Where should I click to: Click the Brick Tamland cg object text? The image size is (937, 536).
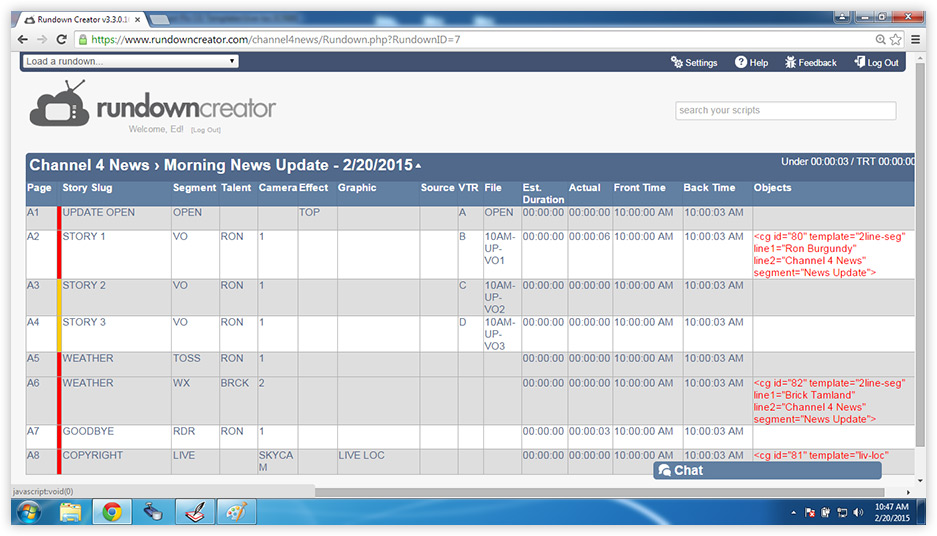click(x=829, y=401)
